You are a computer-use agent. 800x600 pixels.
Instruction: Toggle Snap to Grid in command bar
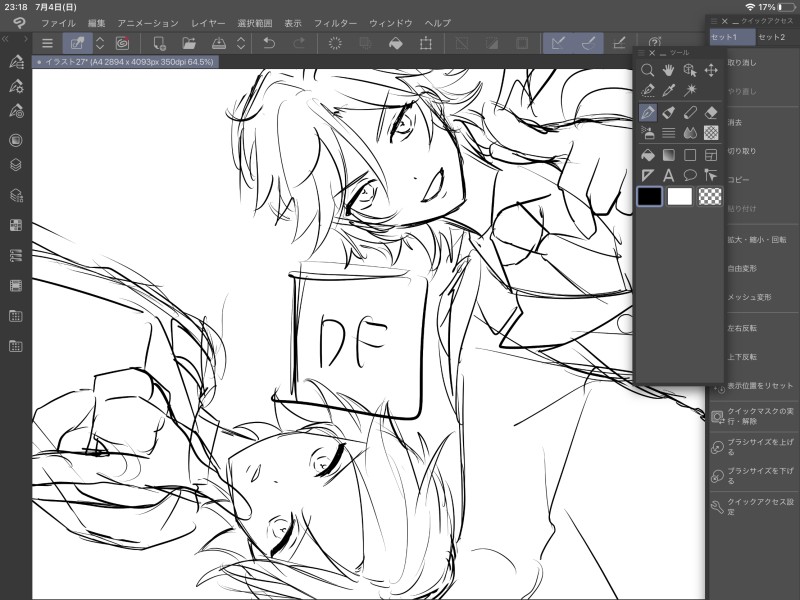(619, 43)
